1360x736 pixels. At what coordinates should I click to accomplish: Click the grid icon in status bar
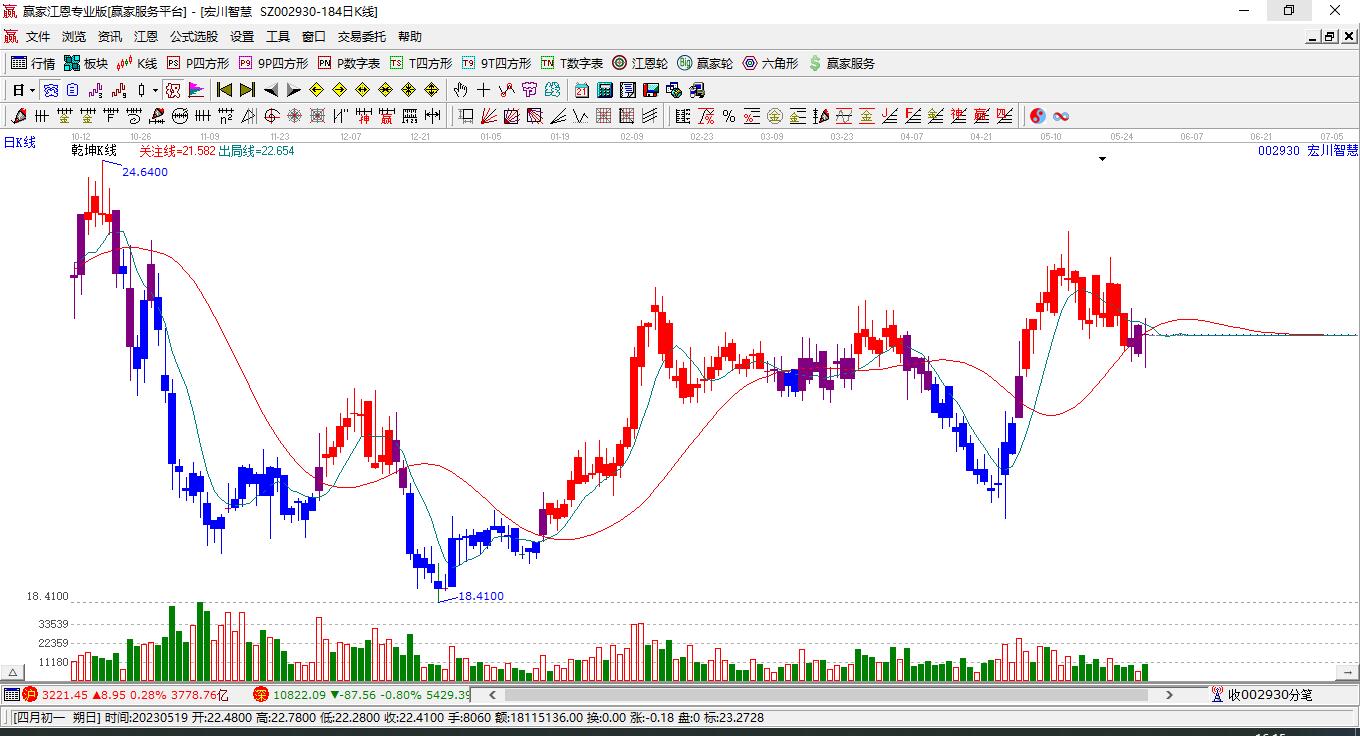[11, 694]
